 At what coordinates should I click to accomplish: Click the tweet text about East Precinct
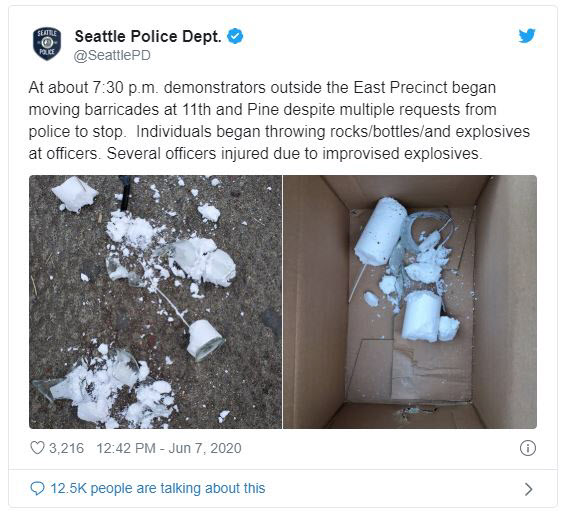[x=279, y=121]
